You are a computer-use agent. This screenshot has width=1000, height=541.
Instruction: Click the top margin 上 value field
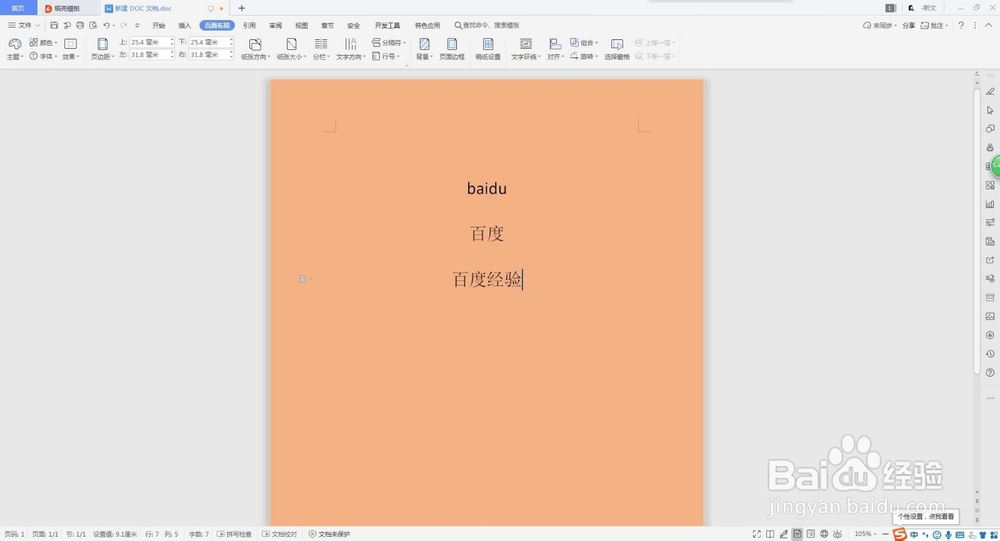[x=152, y=42]
